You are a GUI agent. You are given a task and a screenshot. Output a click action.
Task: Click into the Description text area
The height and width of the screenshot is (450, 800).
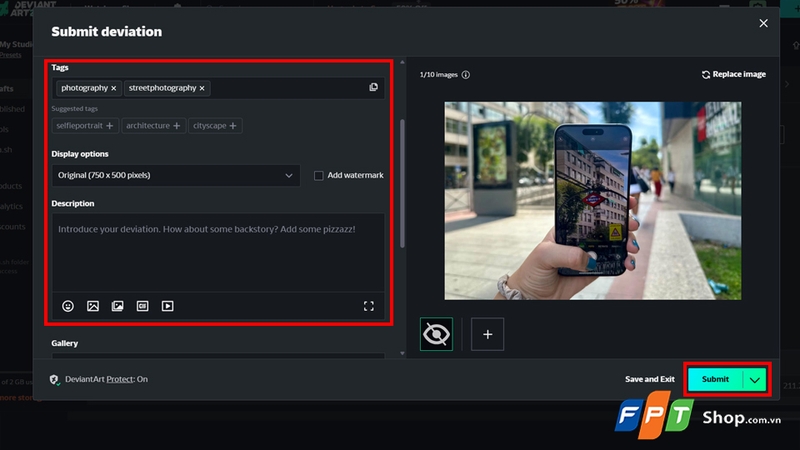[218, 252]
